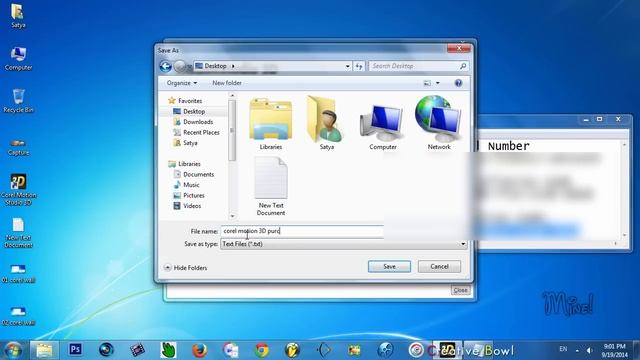Click the refresh button beside the address bar

359,66
